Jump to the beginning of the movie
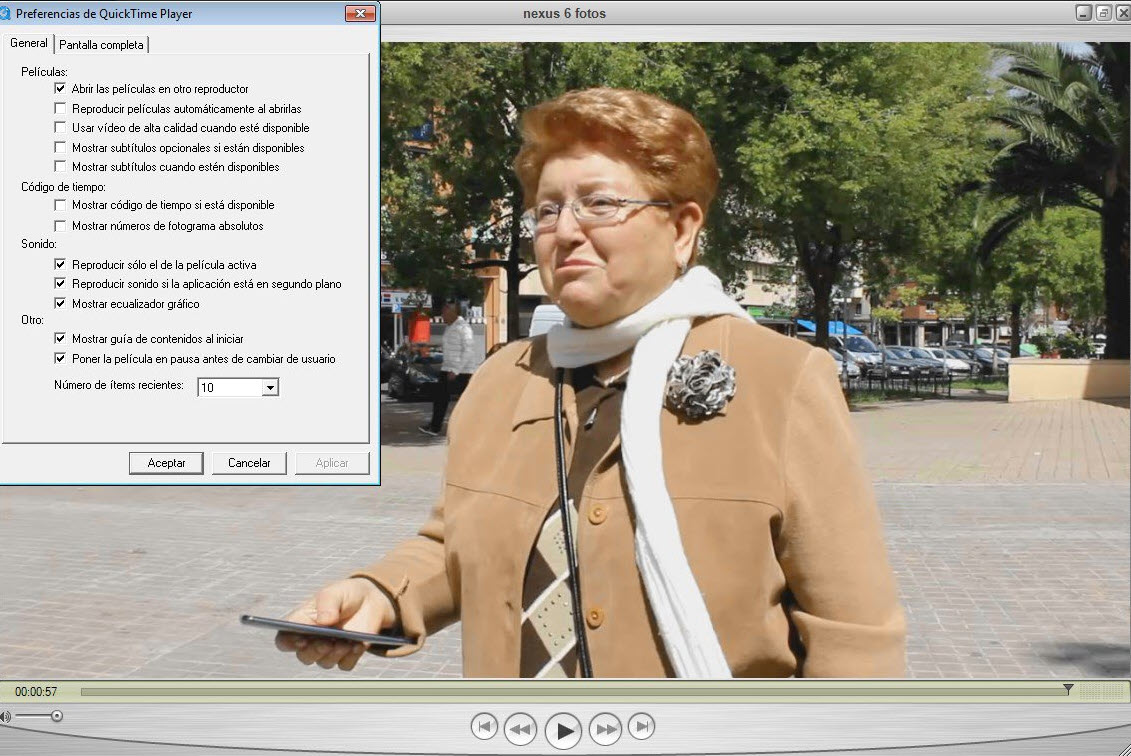 pyautogui.click(x=484, y=727)
